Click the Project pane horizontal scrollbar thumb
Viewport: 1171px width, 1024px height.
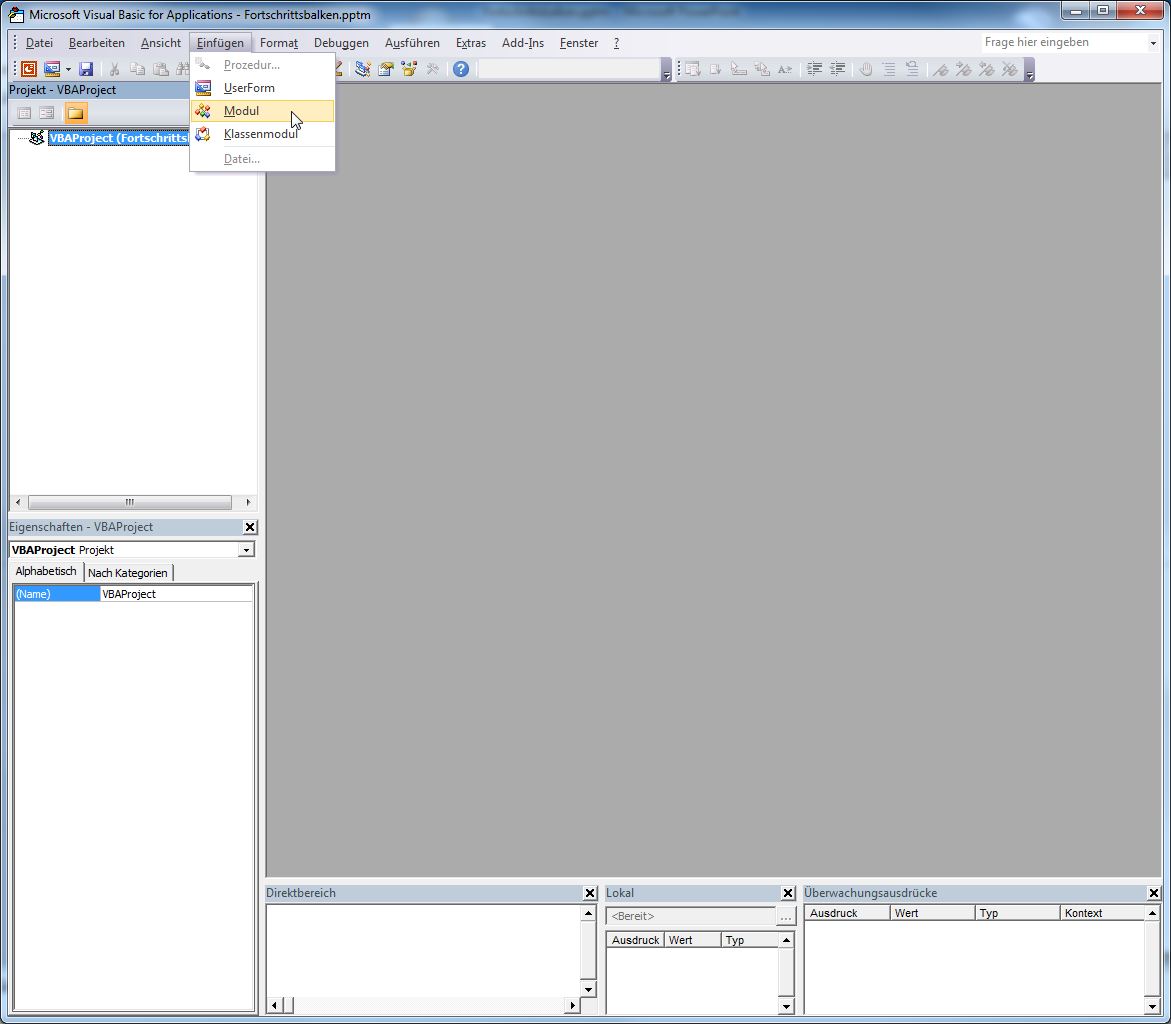129,503
